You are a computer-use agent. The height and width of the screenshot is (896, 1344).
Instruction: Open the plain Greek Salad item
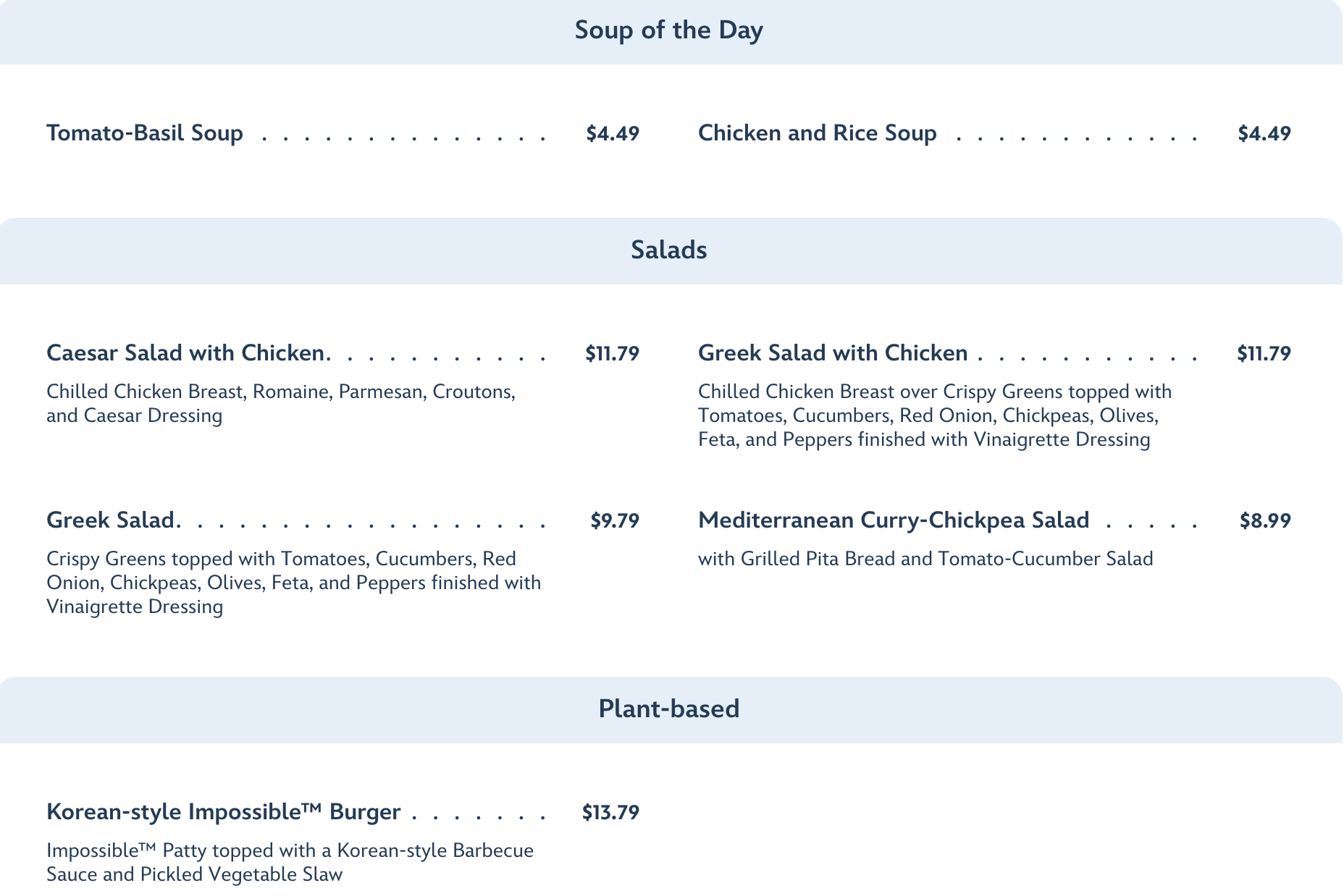pyautogui.click(x=112, y=520)
